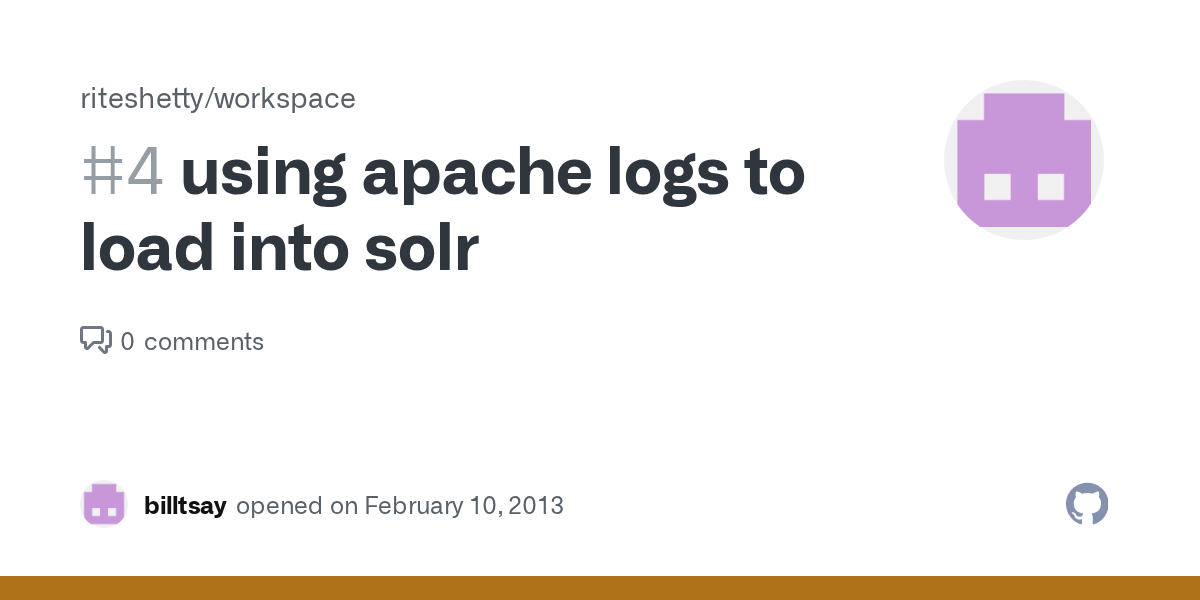This screenshot has width=1200, height=600.
Task: Click the small billtsay avatar icon
Action: tap(104, 504)
